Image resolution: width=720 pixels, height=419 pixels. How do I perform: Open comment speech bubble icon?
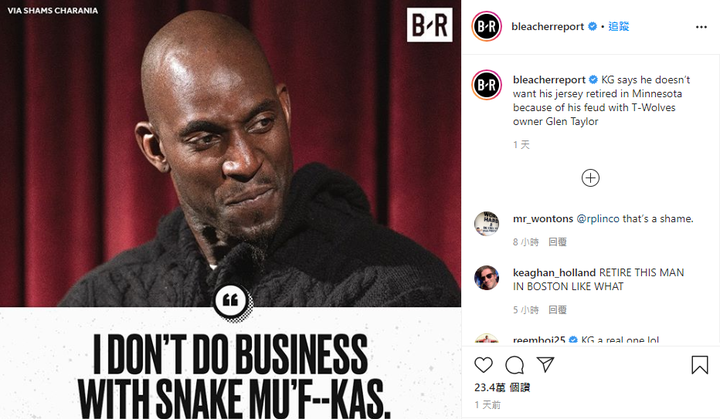tap(514, 365)
